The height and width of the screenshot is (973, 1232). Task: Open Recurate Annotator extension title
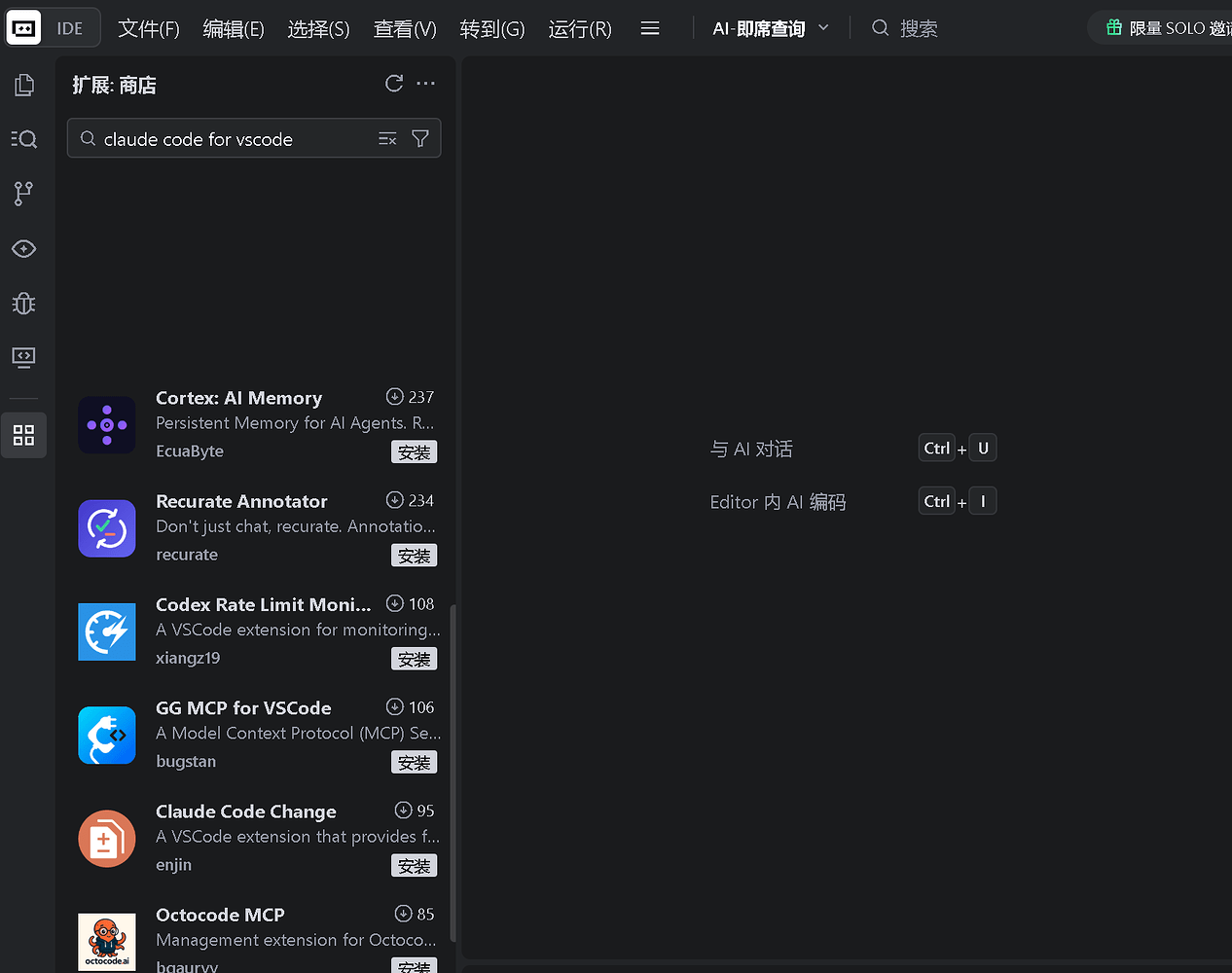click(241, 501)
